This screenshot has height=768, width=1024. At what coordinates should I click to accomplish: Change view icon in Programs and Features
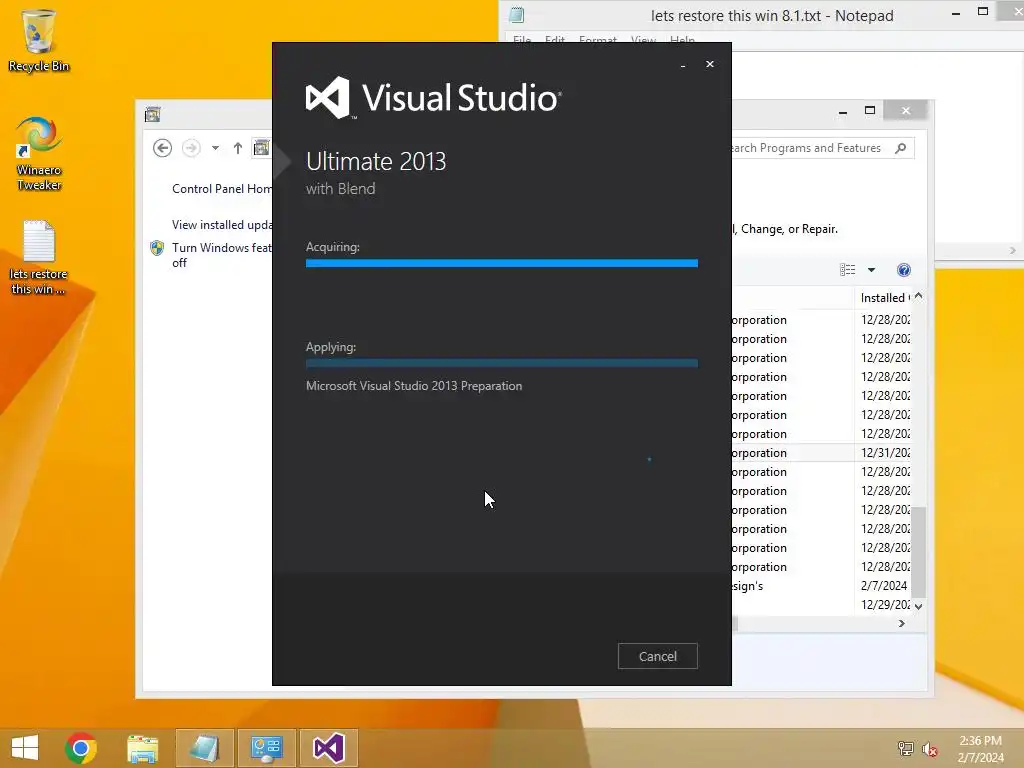click(x=847, y=270)
